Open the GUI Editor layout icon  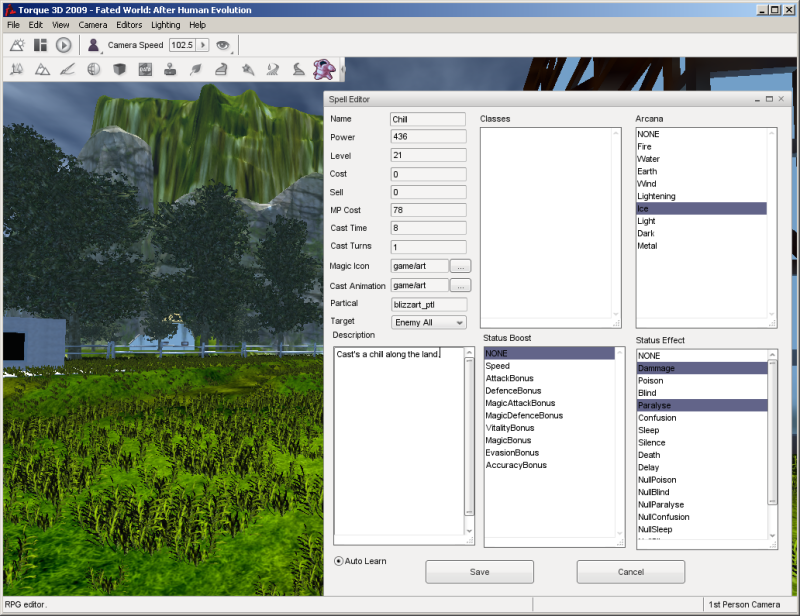40,45
